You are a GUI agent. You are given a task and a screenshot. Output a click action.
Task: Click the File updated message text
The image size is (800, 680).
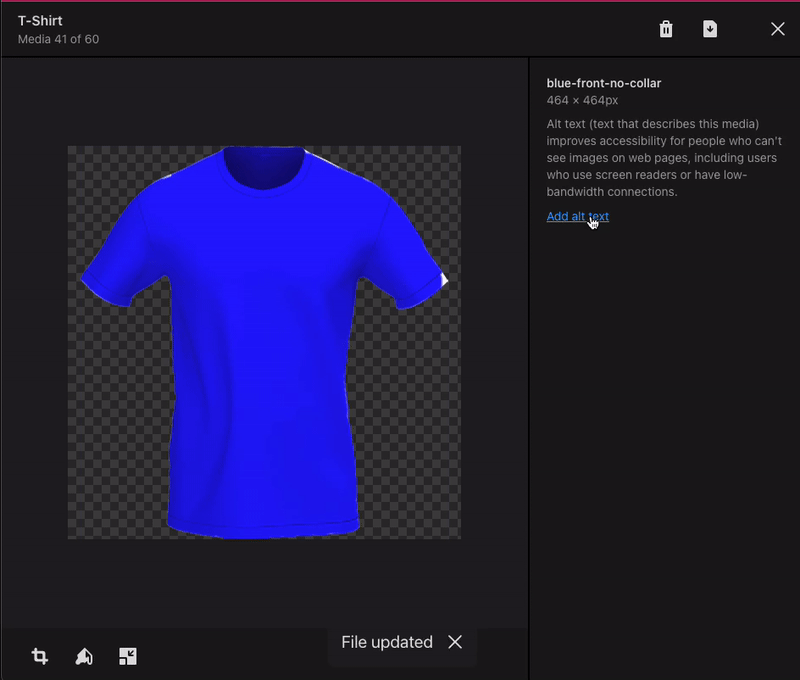pos(386,642)
